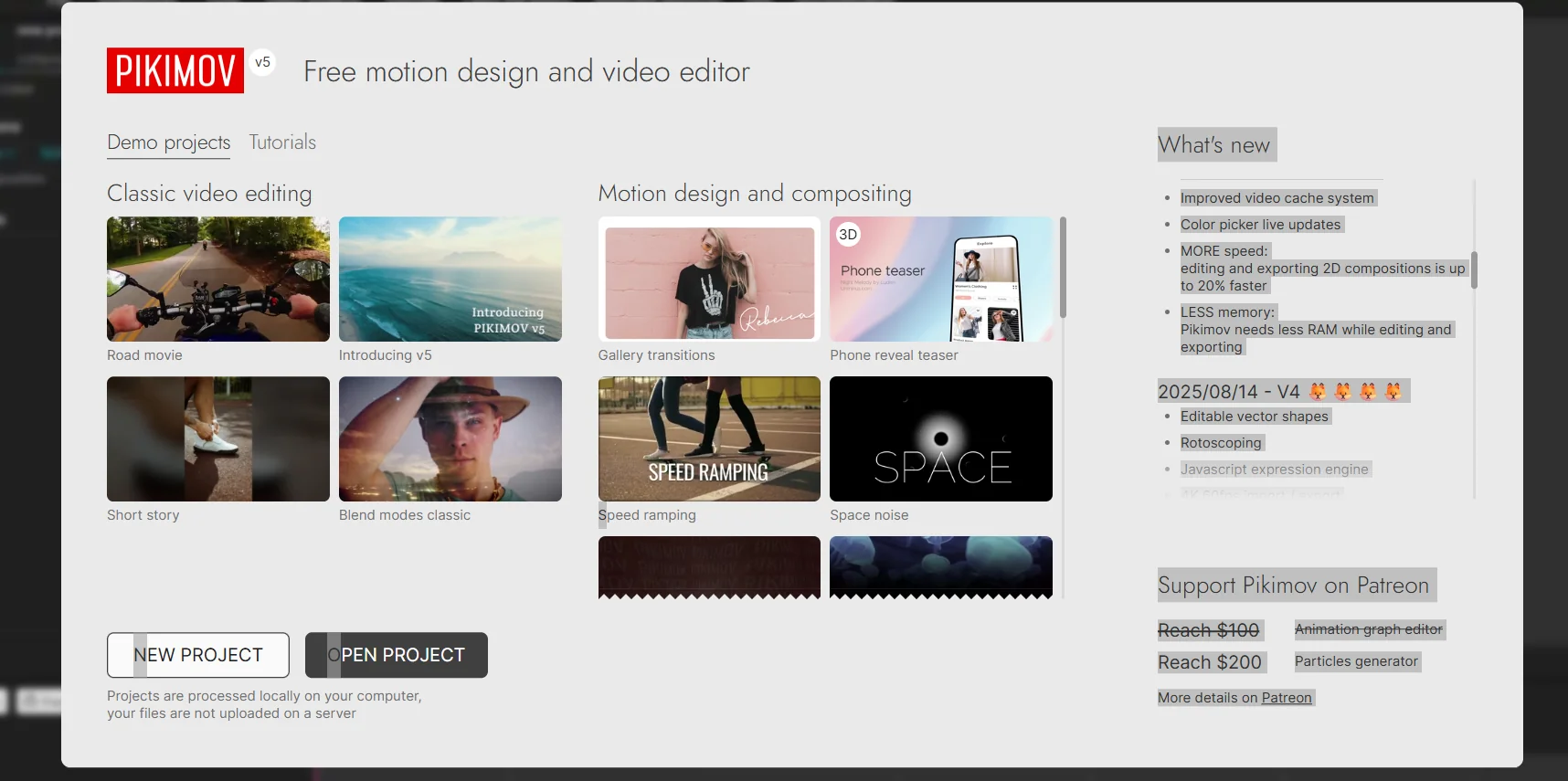Switch to the Tutorials tab
This screenshot has height=781, width=1568.
[x=282, y=142]
